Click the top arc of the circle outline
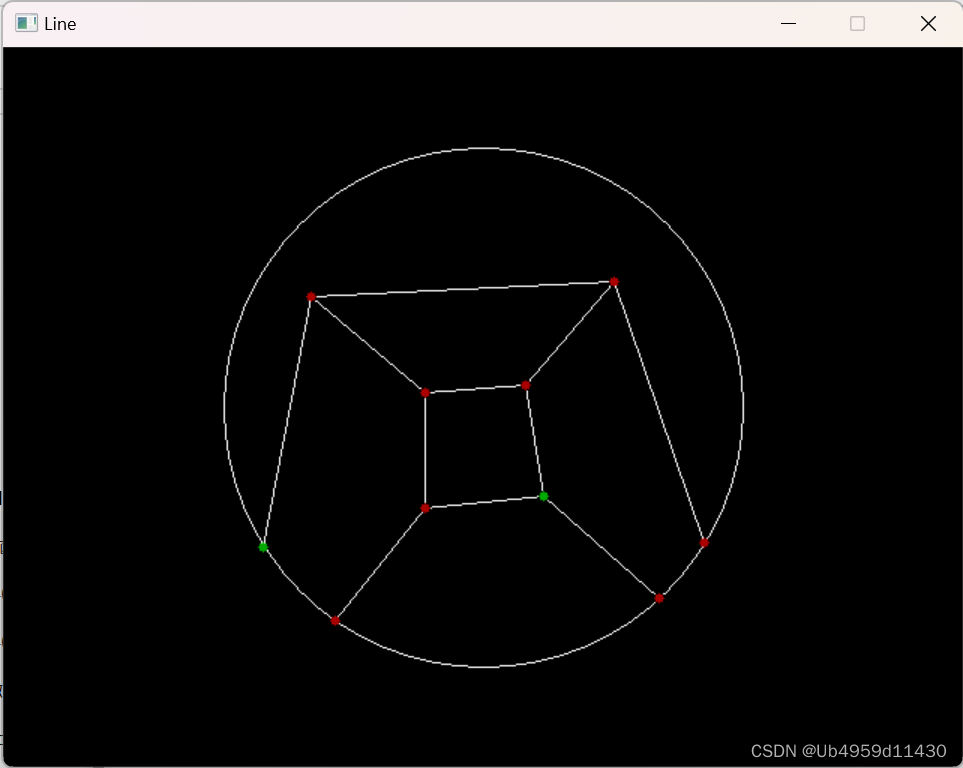963x768 pixels. point(483,149)
